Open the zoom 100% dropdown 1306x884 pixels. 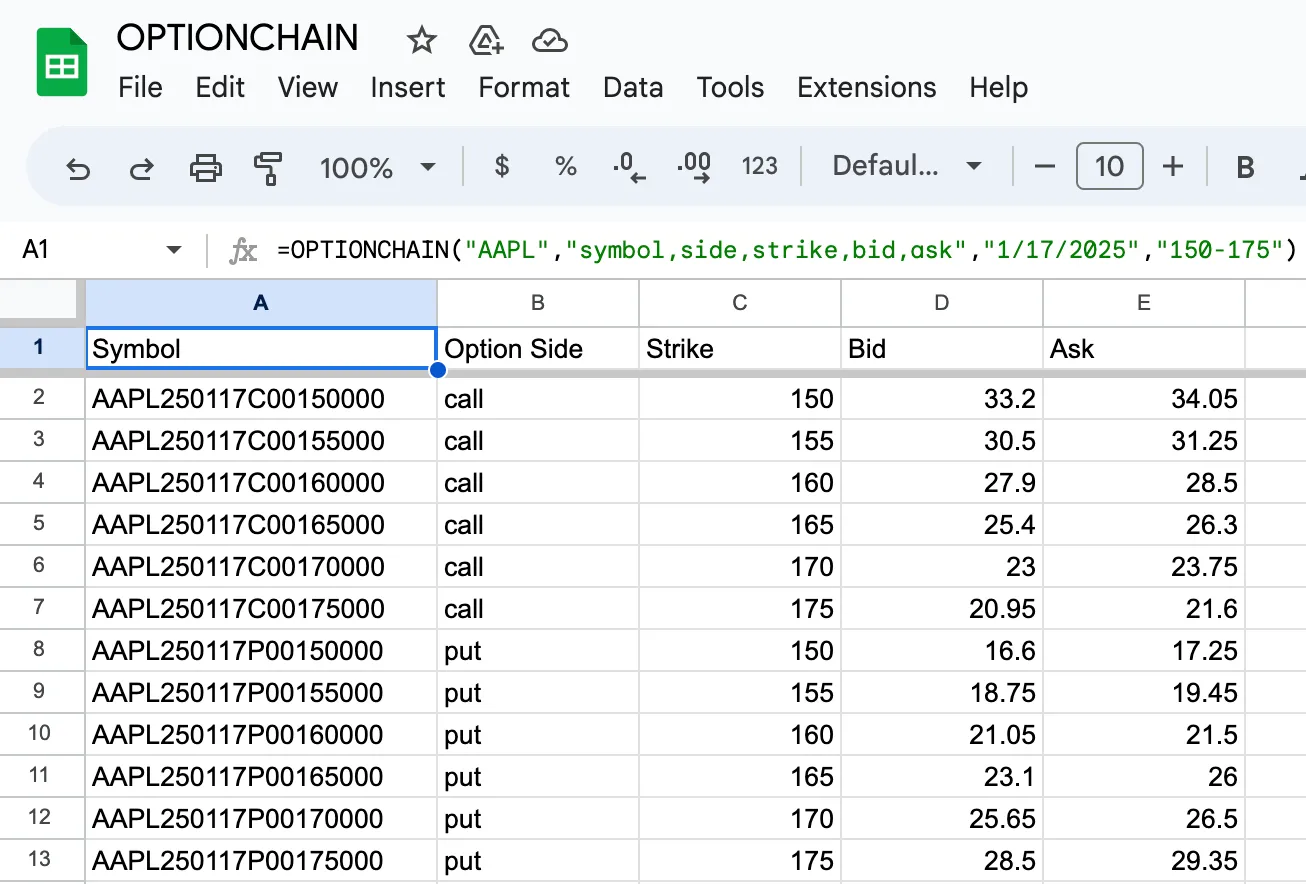(x=378, y=167)
